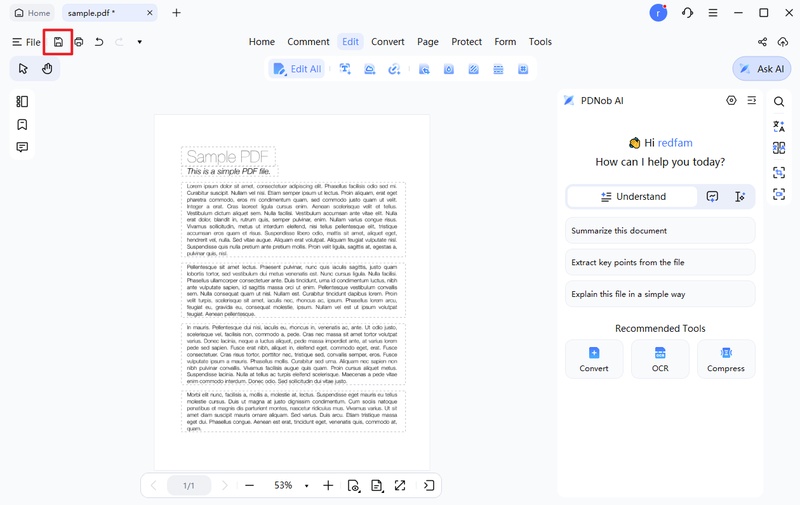Click the grayed-out Redo arrow

119,42
